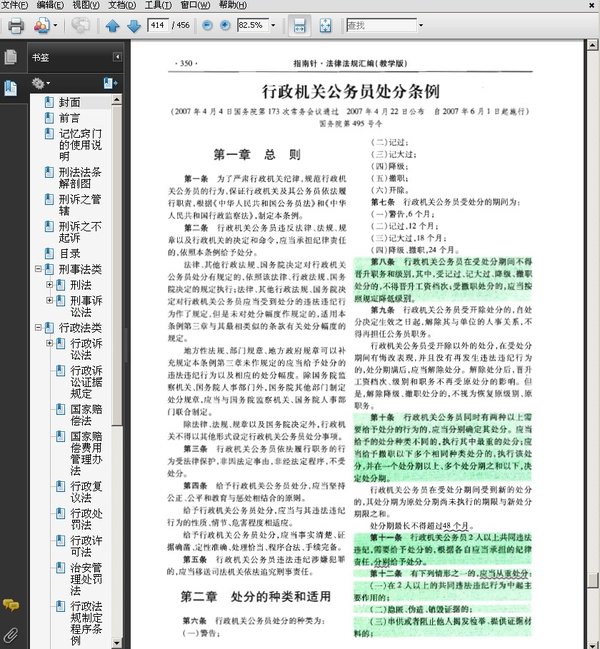The image size is (600, 649).
Task: Click the new bookmark icon
Action: [110, 83]
